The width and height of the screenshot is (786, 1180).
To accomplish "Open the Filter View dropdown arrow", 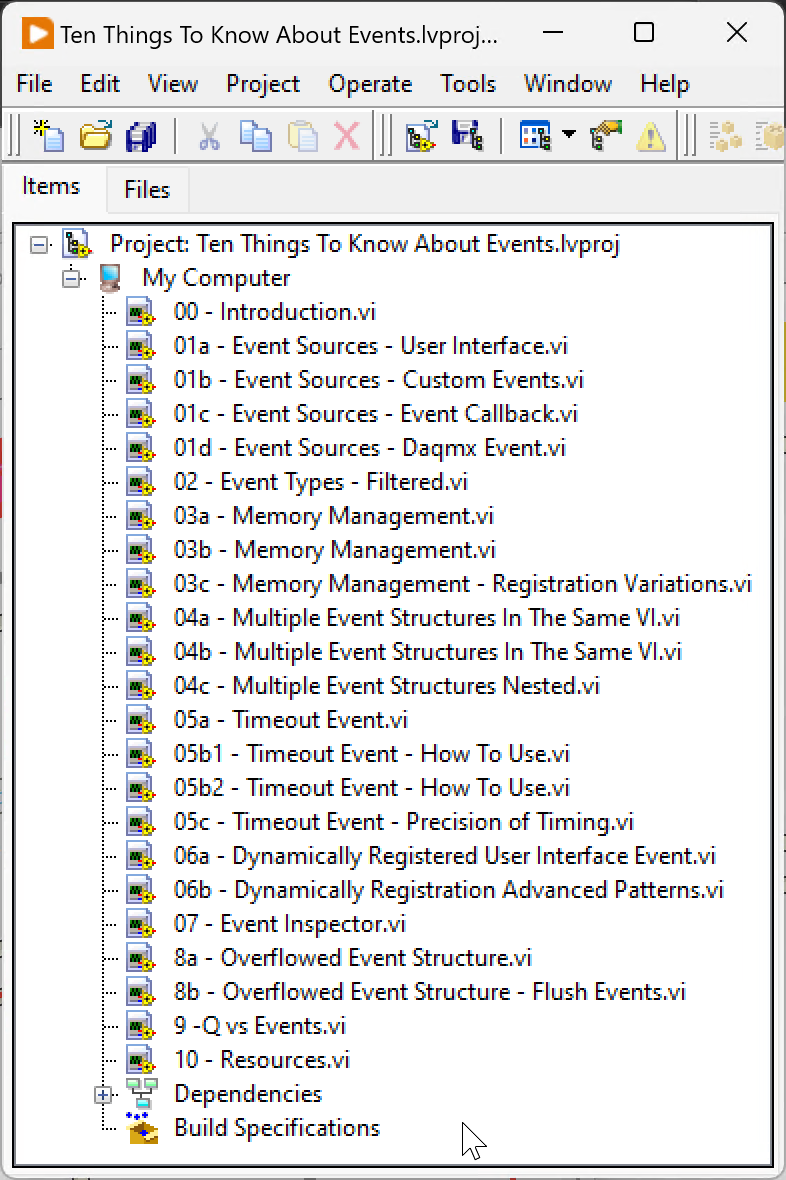I will pos(569,135).
